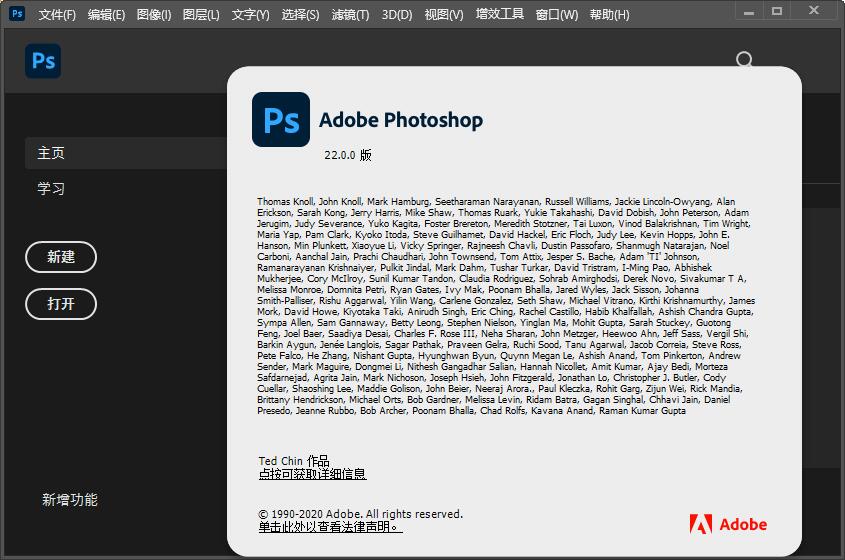Click the 打开 button

[x=61, y=304]
